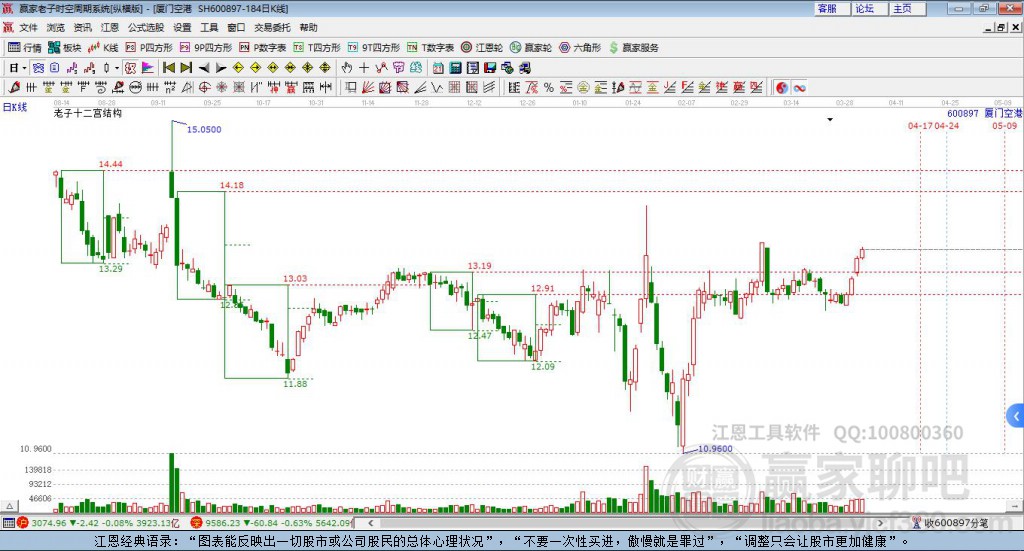1024x551 pixels.
Task: Expand the candlestick style dropdown arrow
Action: click(117, 68)
